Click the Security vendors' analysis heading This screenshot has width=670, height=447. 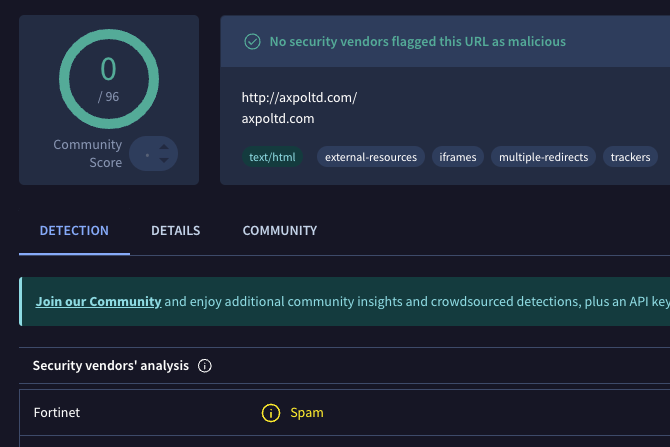110,366
